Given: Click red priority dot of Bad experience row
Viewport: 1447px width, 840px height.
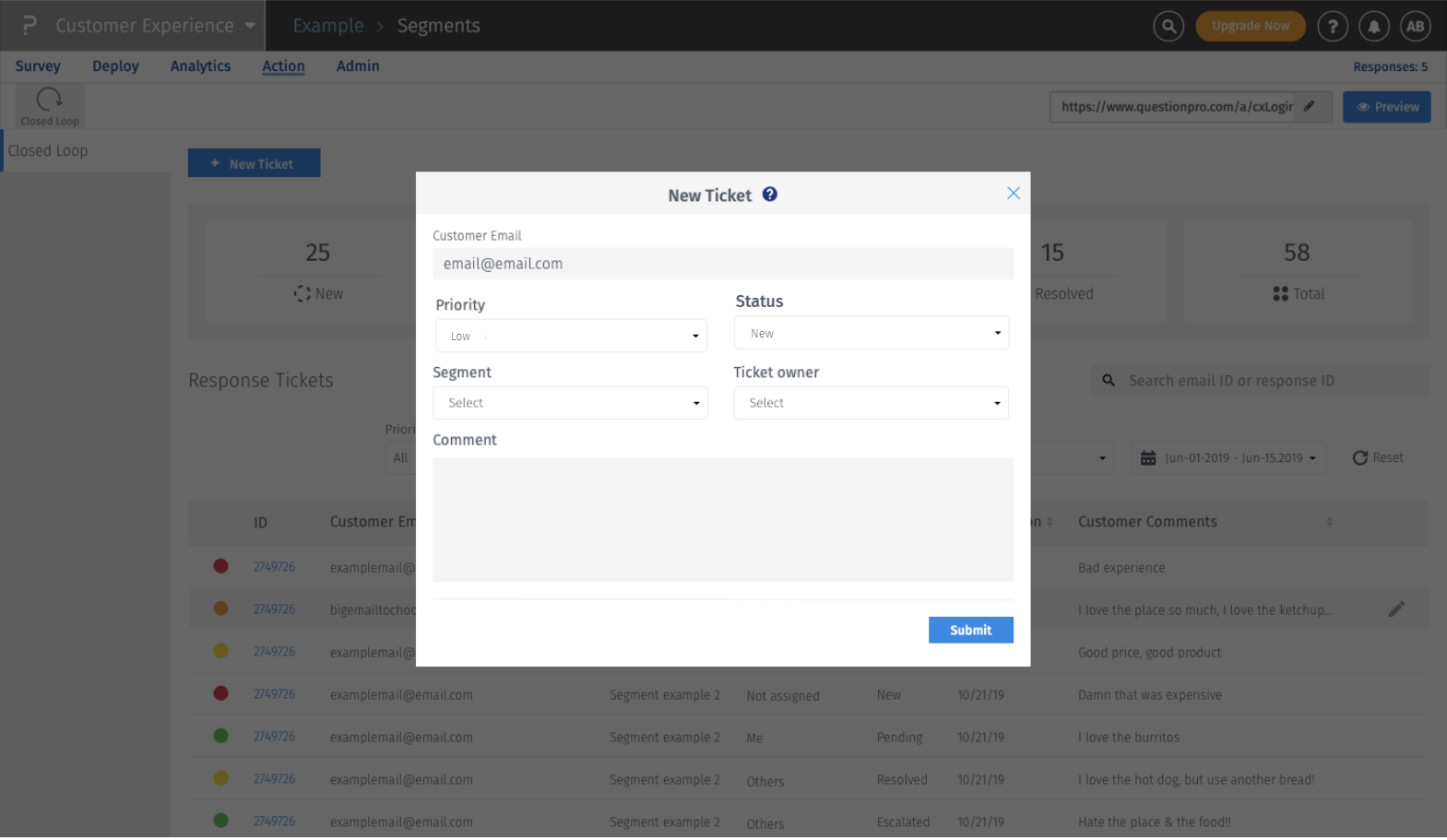Looking at the screenshot, I should 220,566.
